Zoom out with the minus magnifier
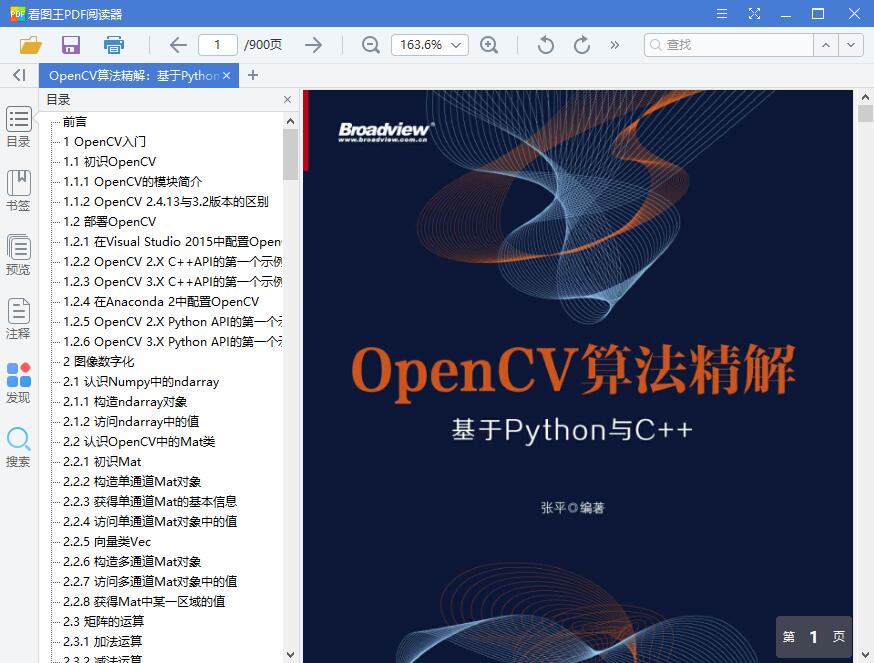Screen dimensions: 874x663 371,45
